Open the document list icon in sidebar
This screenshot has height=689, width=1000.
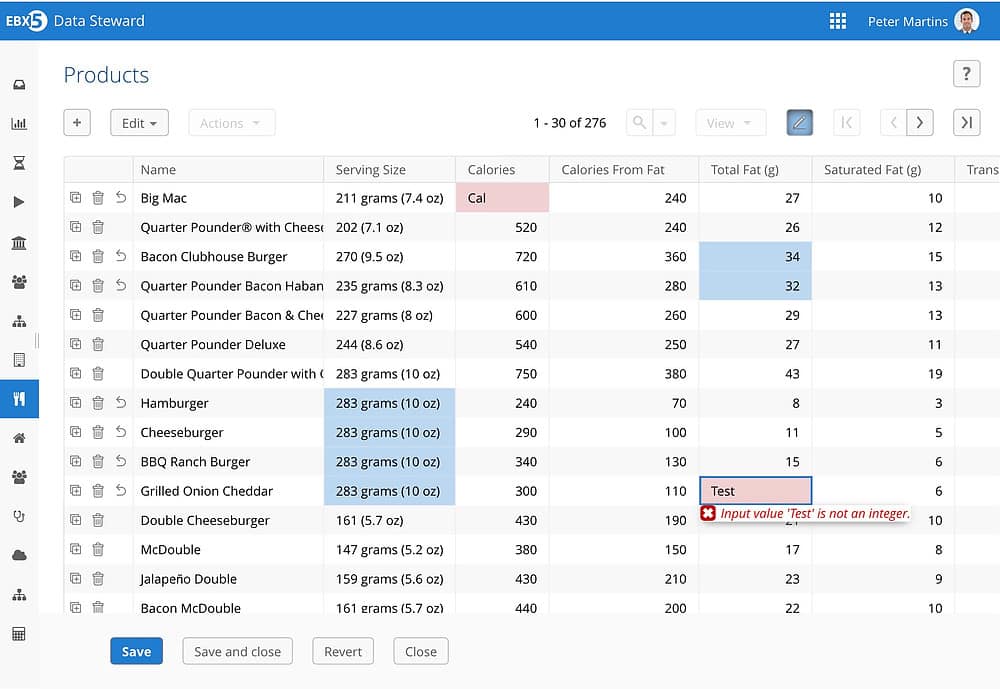point(19,360)
